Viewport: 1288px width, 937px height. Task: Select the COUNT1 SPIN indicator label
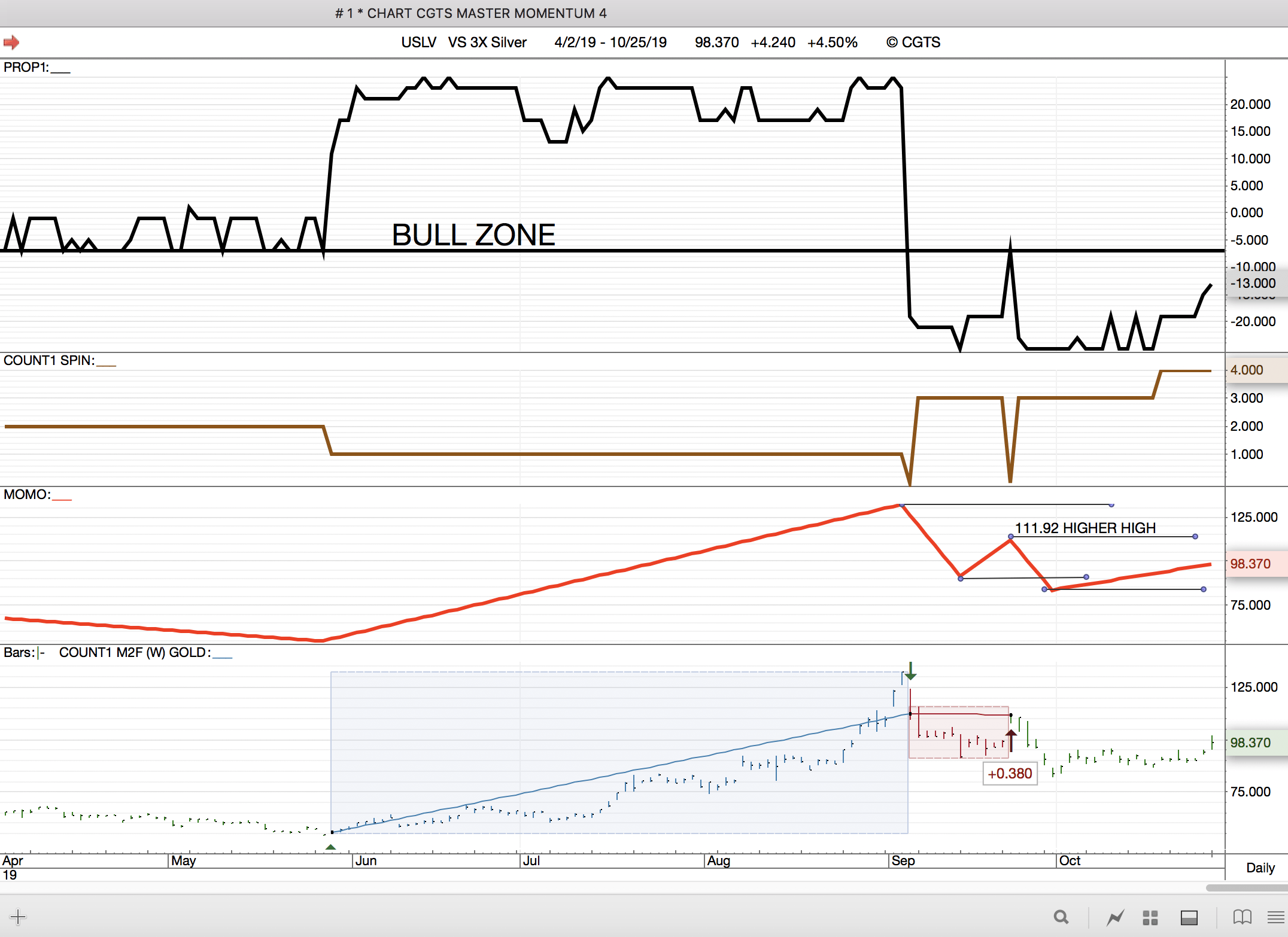tap(49, 361)
